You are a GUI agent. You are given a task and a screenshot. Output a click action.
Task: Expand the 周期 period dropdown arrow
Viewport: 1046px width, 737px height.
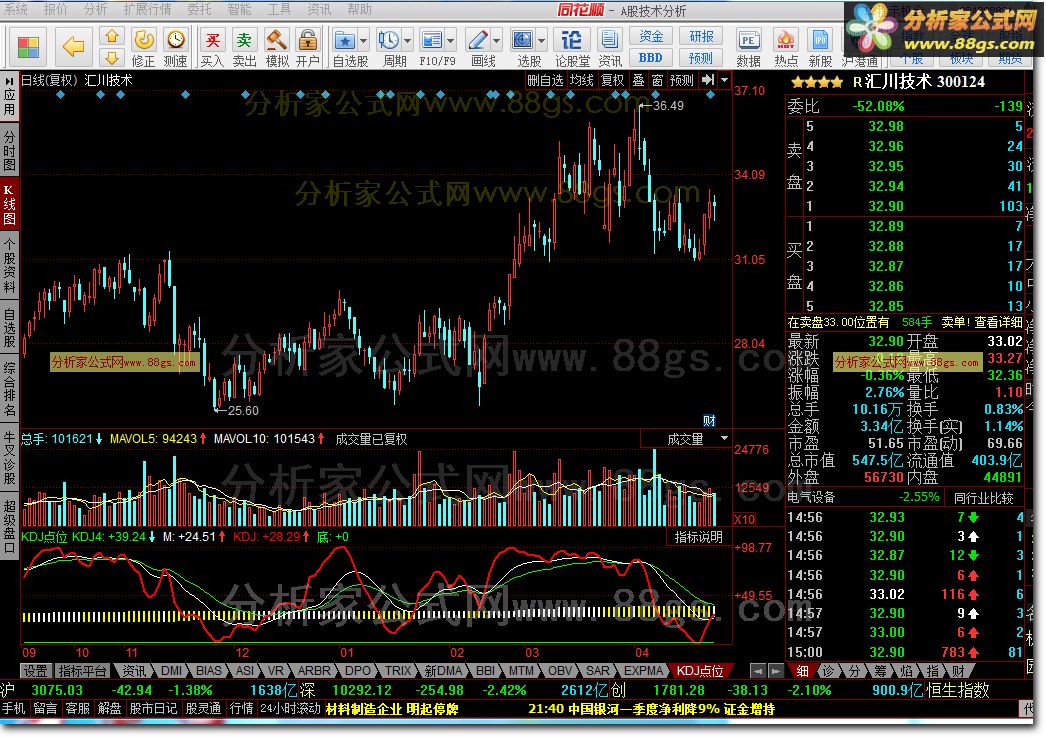click(408, 41)
